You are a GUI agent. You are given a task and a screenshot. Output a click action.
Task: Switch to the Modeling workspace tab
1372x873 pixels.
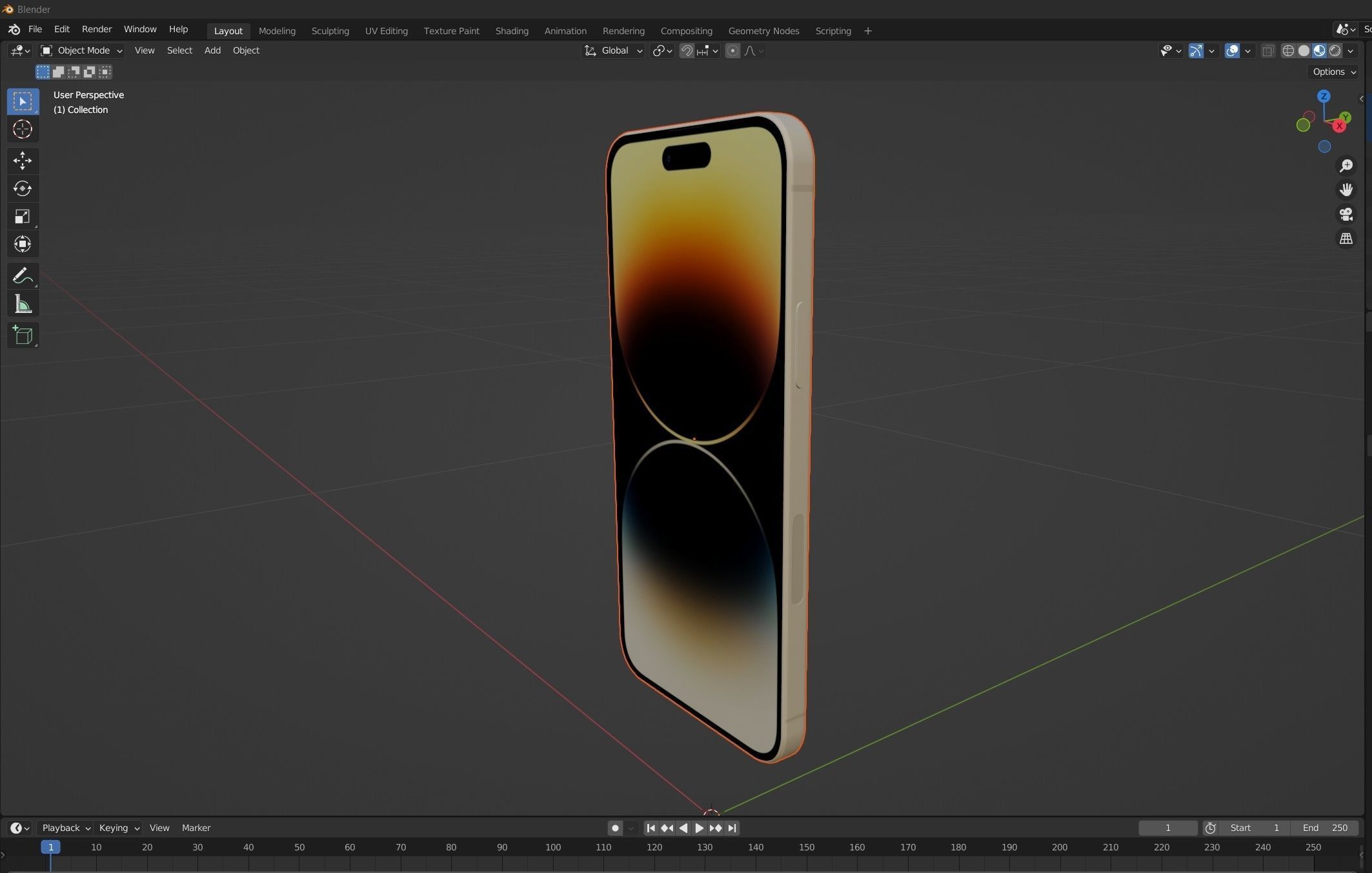277,31
